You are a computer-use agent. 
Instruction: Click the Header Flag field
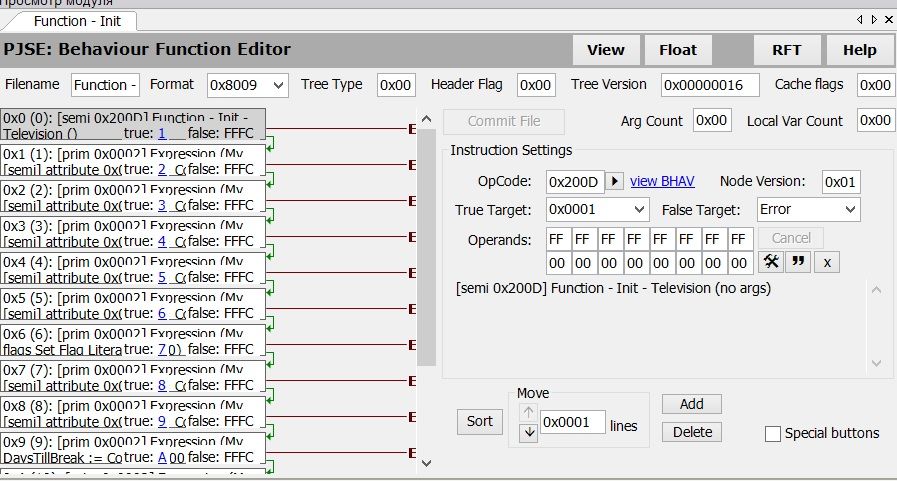click(x=536, y=85)
